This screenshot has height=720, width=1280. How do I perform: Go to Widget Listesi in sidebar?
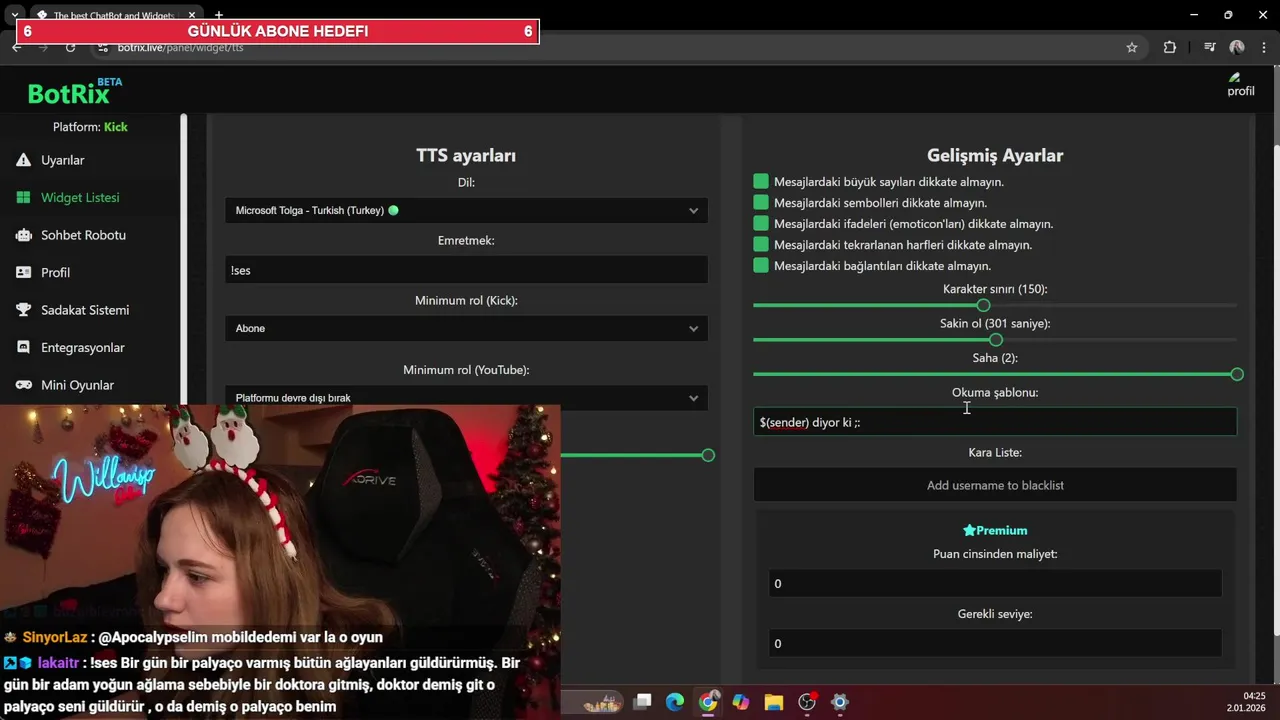click(x=80, y=197)
